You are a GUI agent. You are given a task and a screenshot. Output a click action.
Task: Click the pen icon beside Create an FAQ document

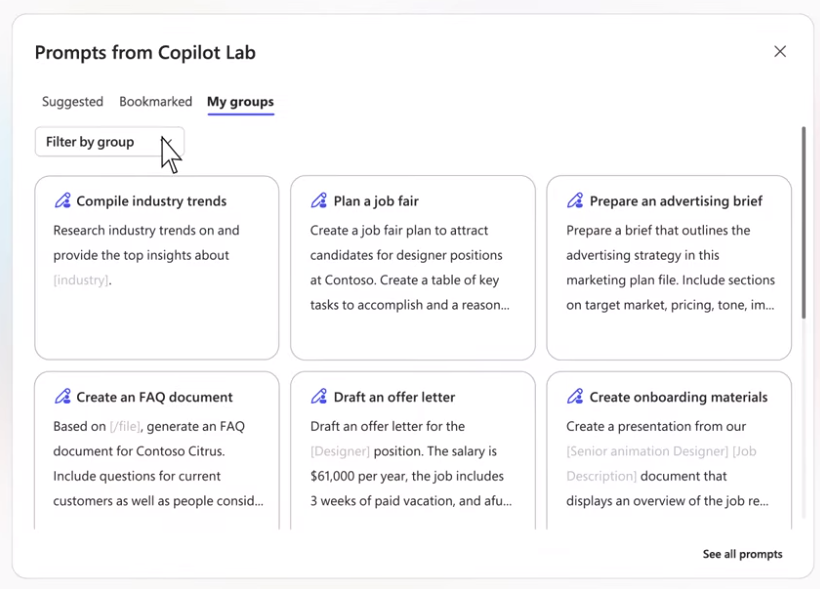point(63,397)
